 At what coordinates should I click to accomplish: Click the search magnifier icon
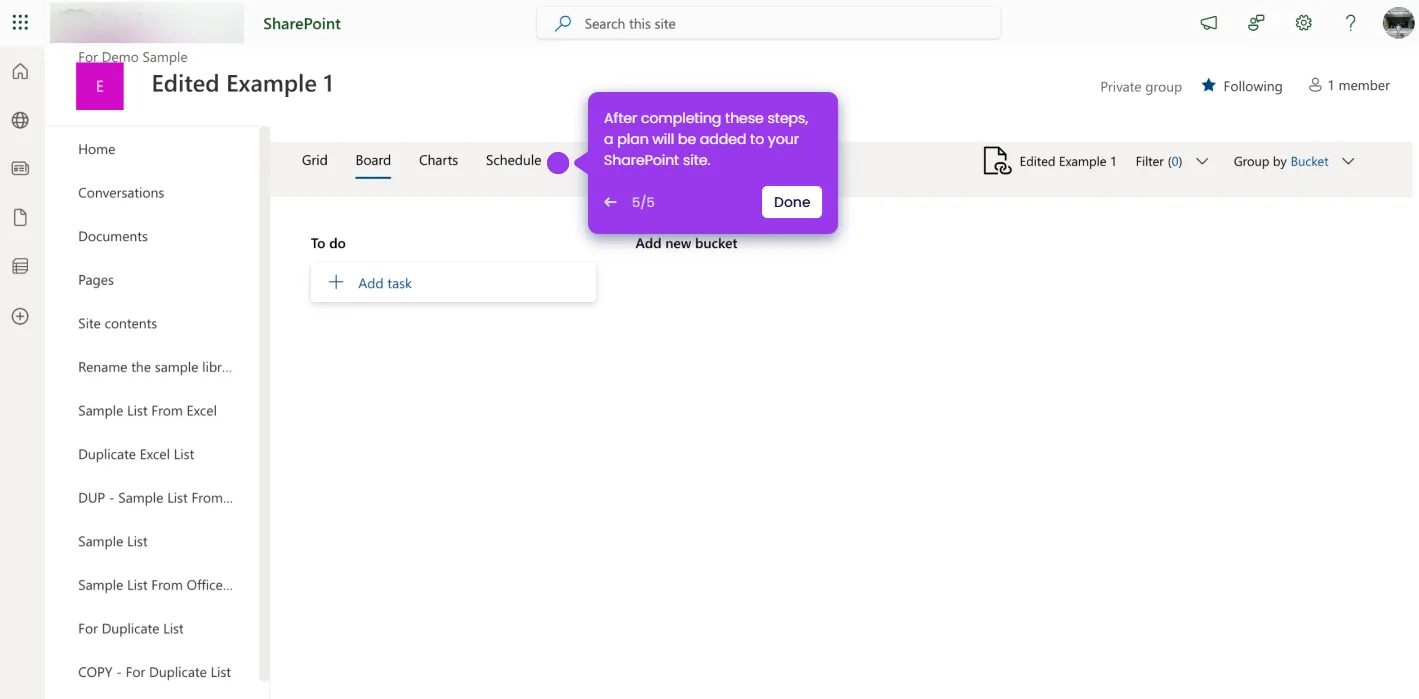click(x=563, y=23)
